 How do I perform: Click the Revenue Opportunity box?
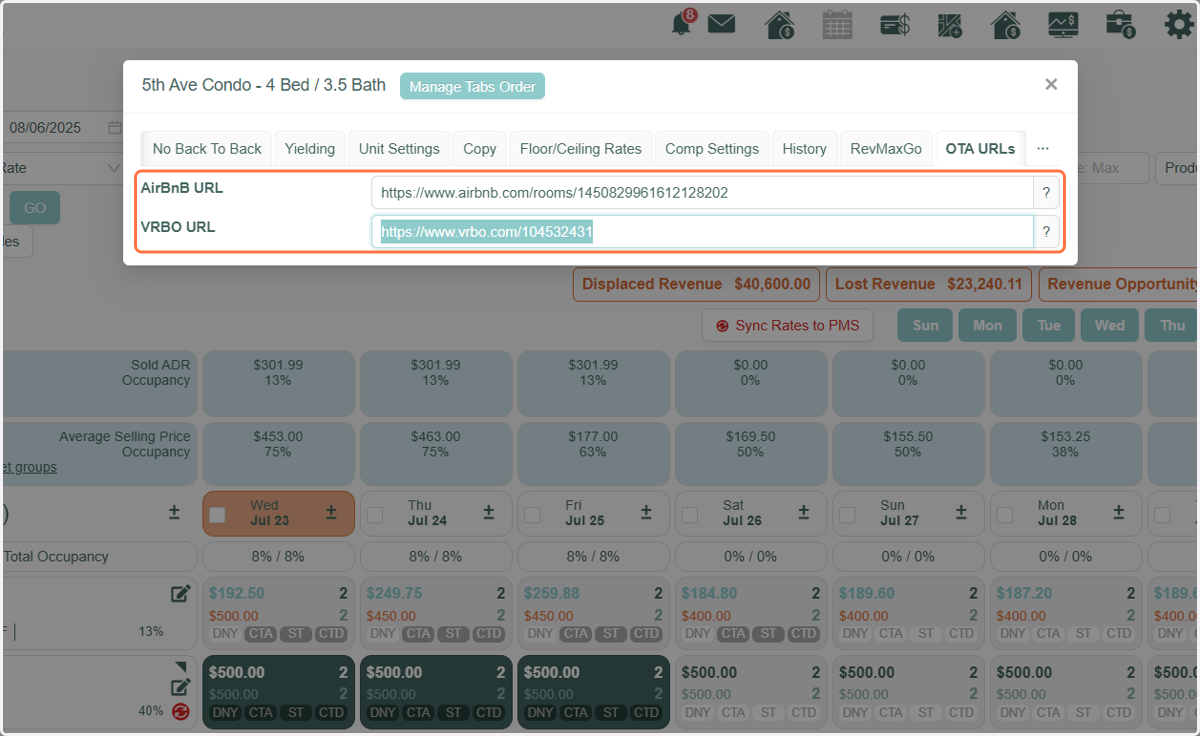point(1120,284)
